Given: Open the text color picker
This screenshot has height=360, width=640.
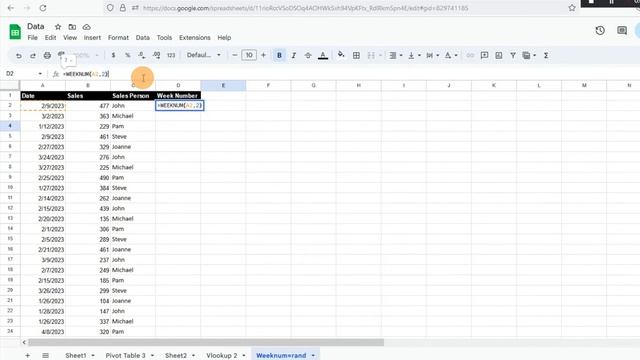Looking at the screenshot, I should tap(323, 56).
